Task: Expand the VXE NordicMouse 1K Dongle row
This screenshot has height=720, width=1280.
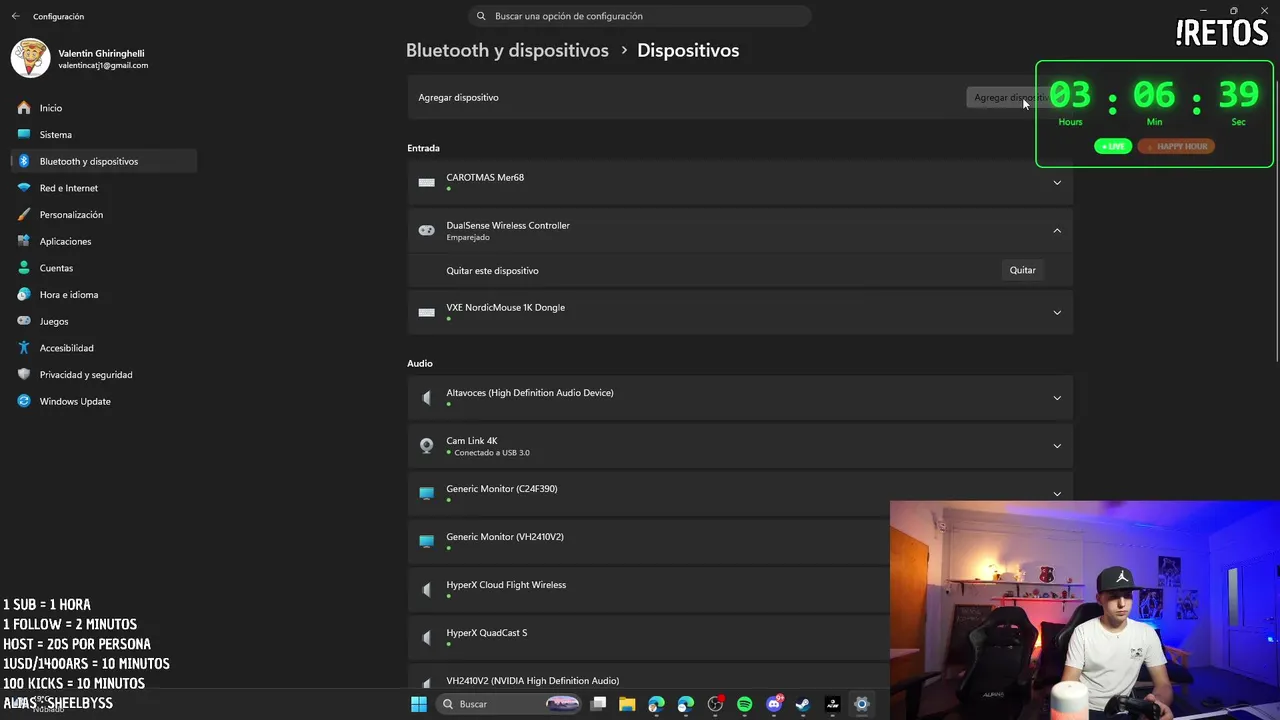Action: tap(740, 312)
